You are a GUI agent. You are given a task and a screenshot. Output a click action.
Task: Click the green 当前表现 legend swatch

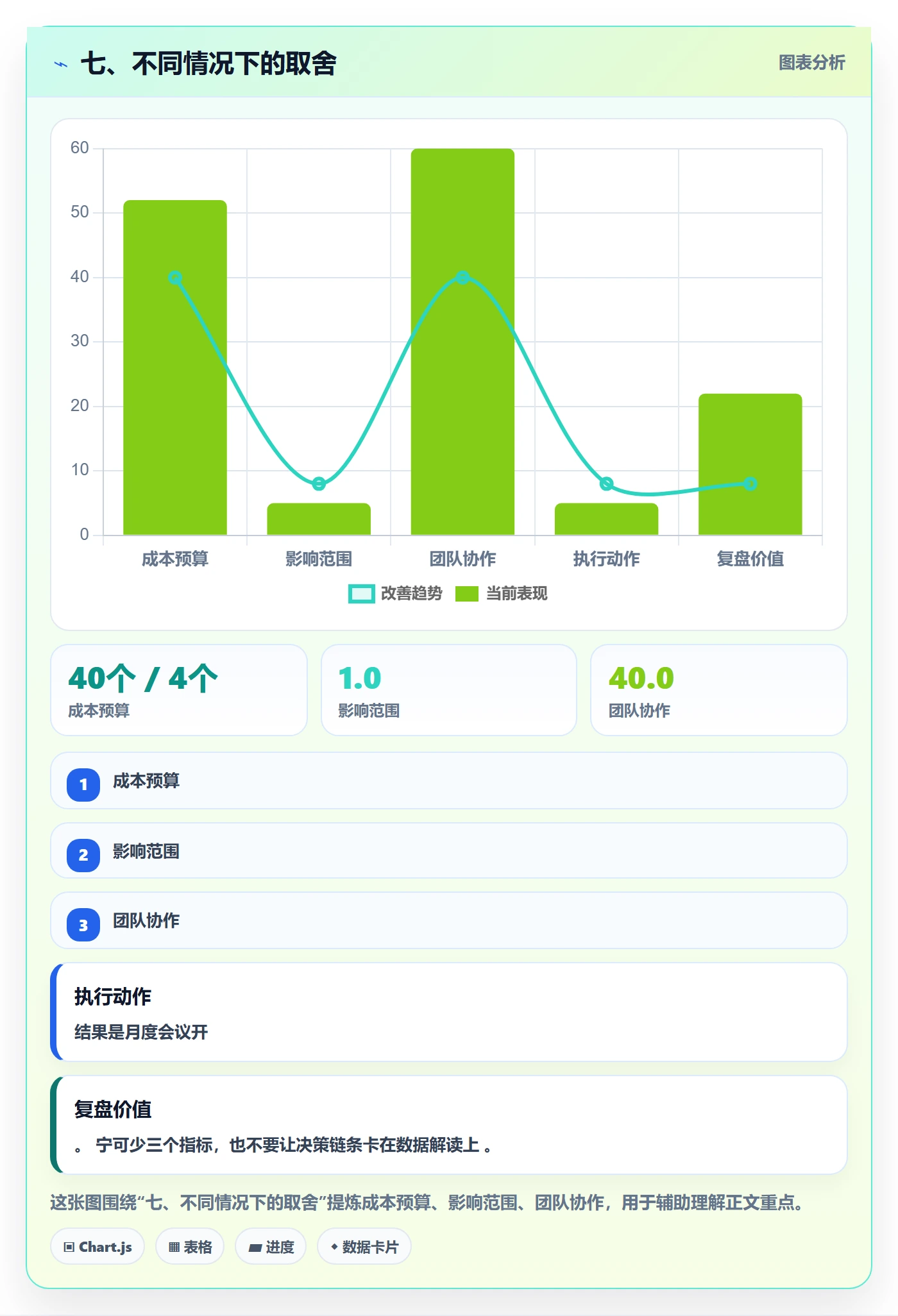coord(467,594)
